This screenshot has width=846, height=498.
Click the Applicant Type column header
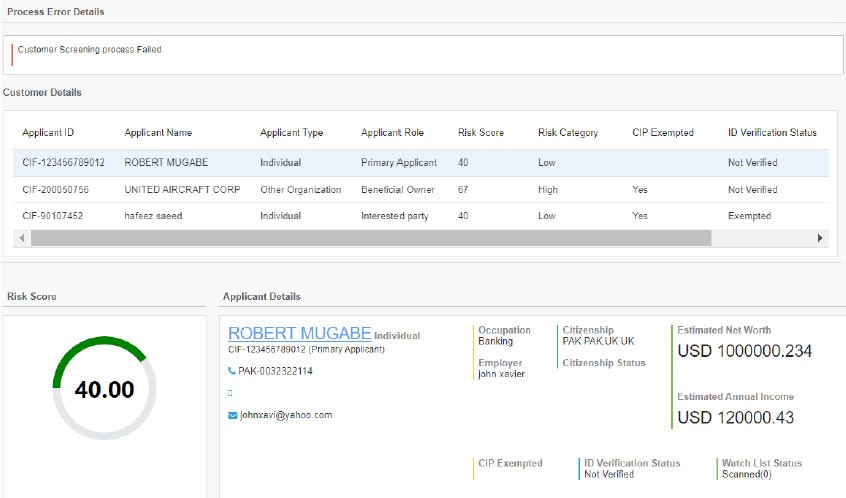[x=291, y=133]
